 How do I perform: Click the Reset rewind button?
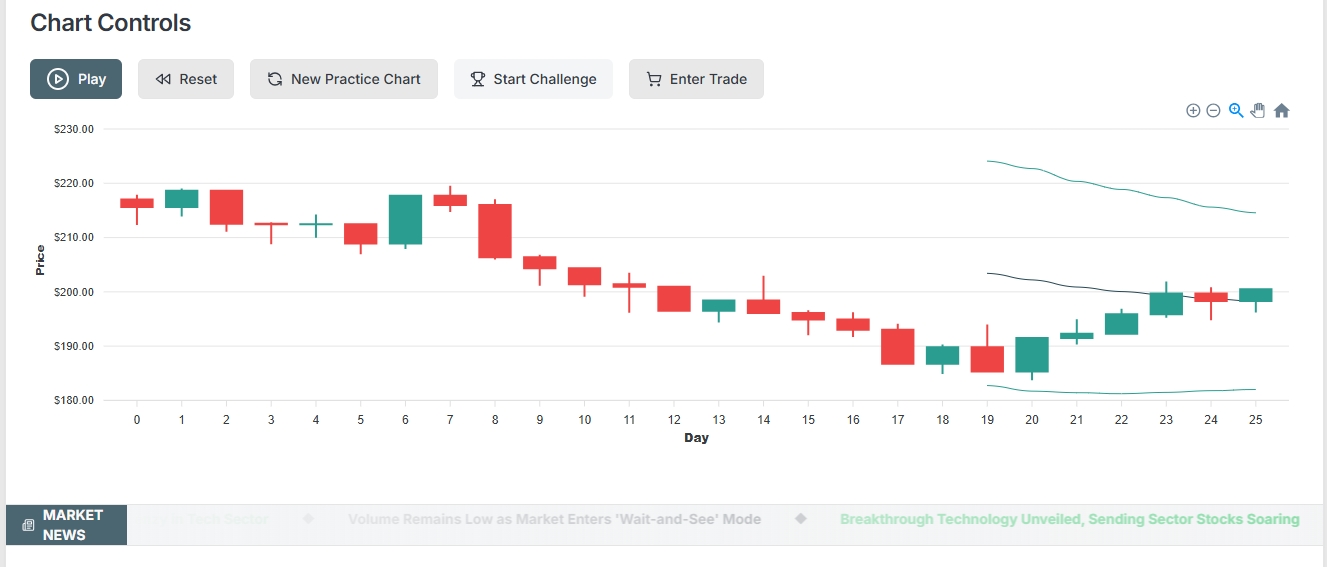186,79
